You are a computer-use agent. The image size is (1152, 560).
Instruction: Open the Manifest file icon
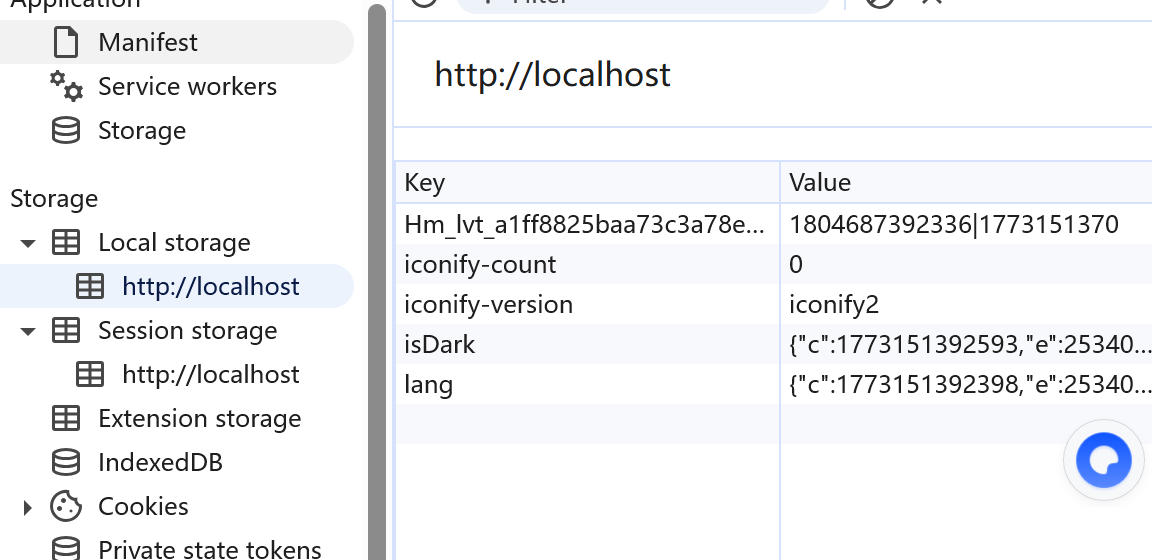tap(66, 43)
